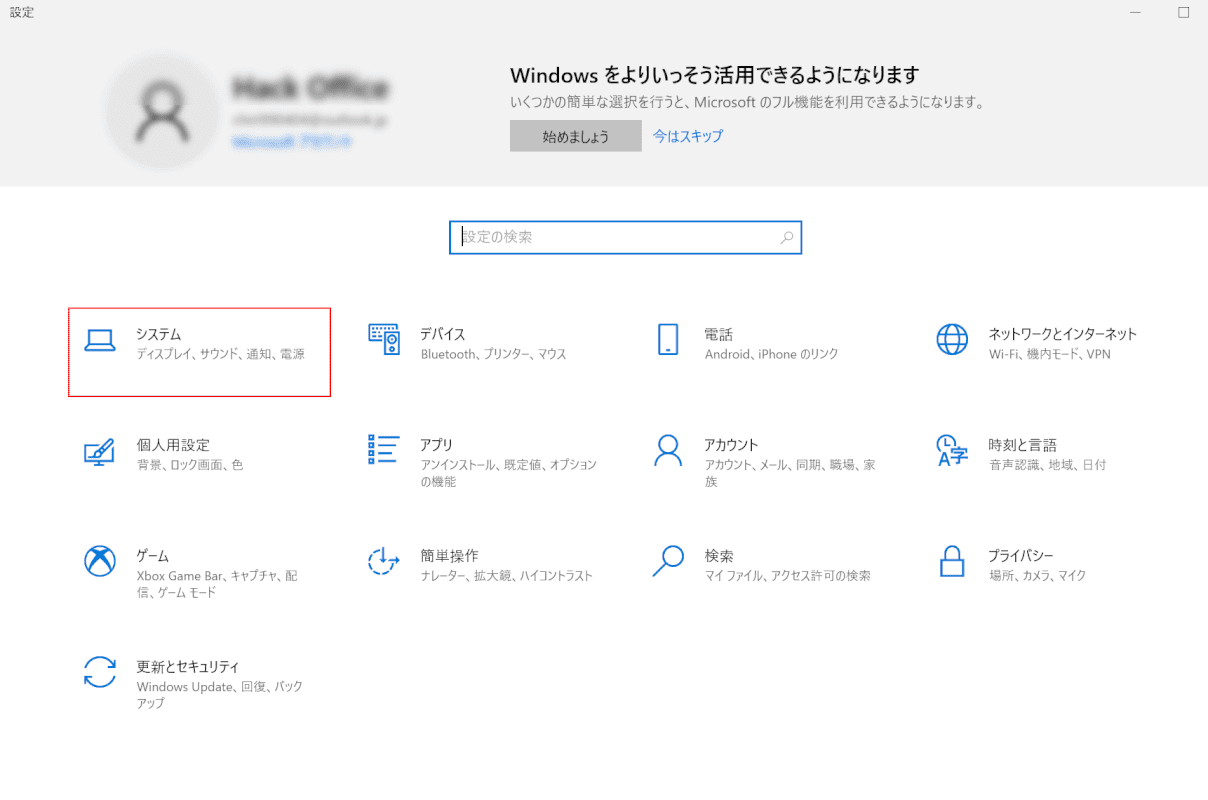Click the Wi-Fi、機内モード、VPN description
The height and width of the screenshot is (800, 1208).
coord(1050,354)
